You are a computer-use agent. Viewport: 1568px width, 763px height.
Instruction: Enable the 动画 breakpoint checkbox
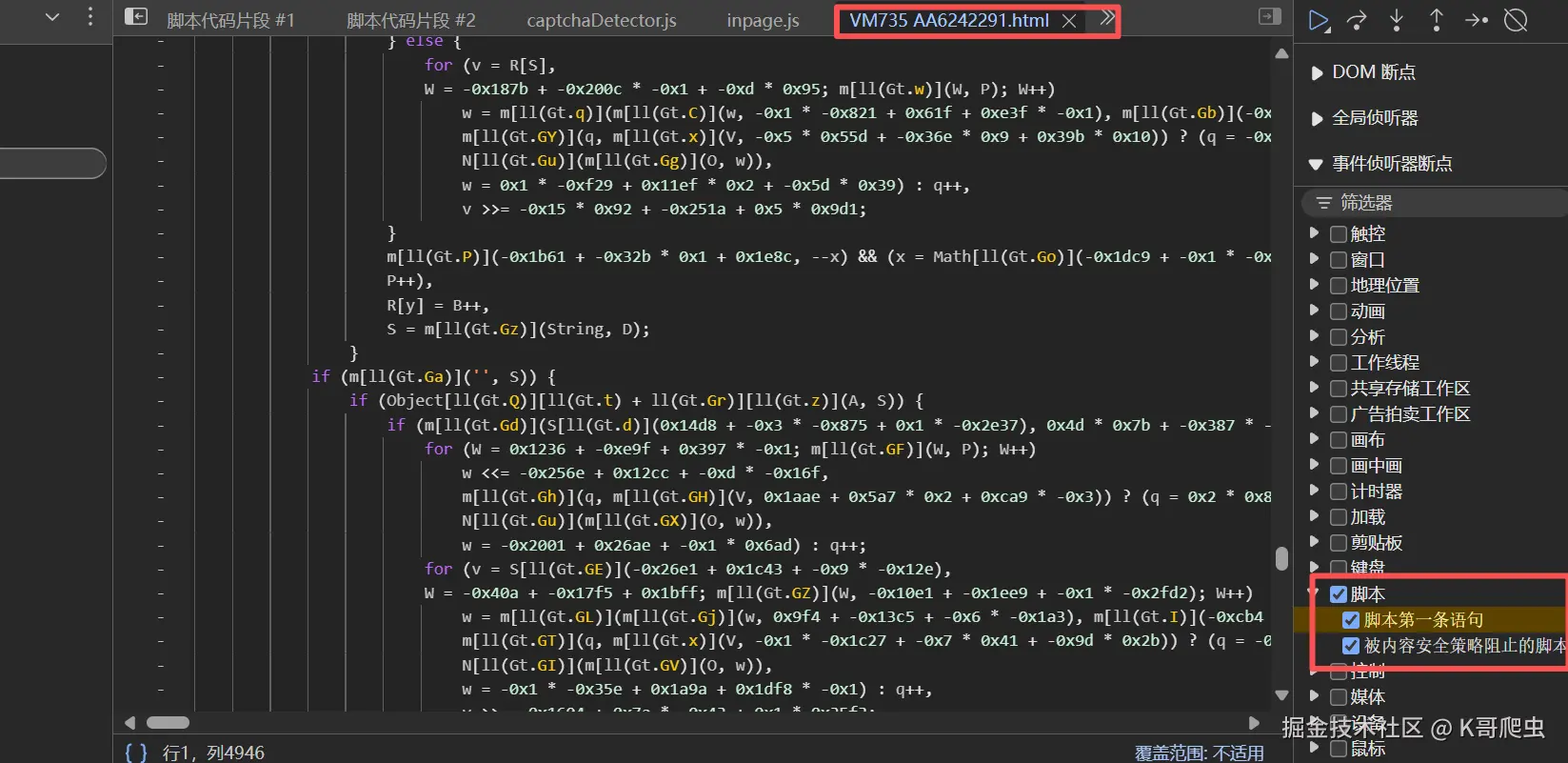(1339, 311)
